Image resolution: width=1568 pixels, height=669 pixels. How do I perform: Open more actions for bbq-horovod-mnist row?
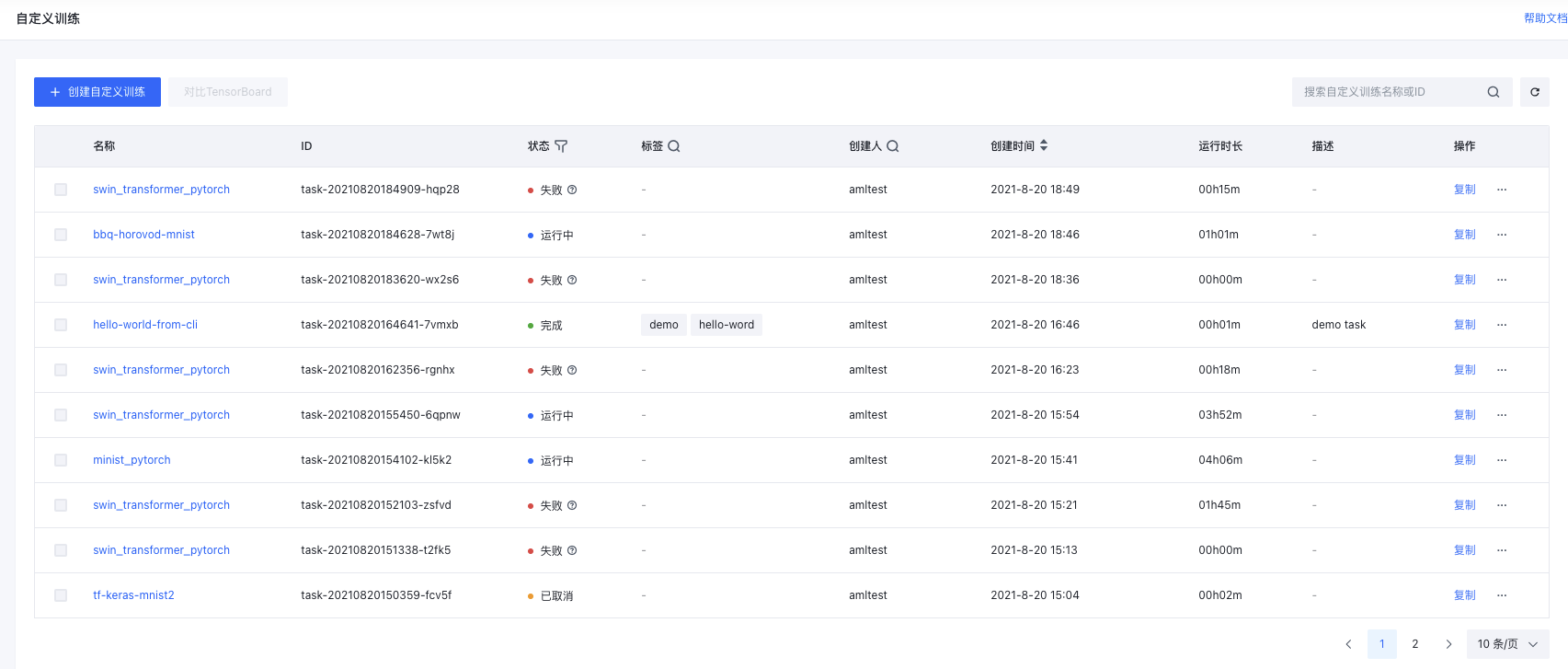1502,235
